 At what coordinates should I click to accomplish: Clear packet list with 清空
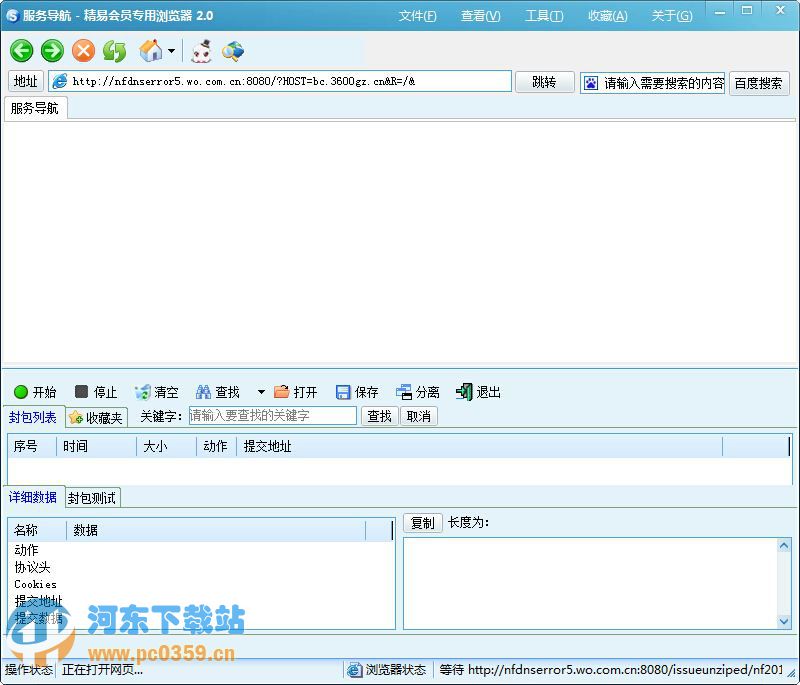tap(157, 392)
